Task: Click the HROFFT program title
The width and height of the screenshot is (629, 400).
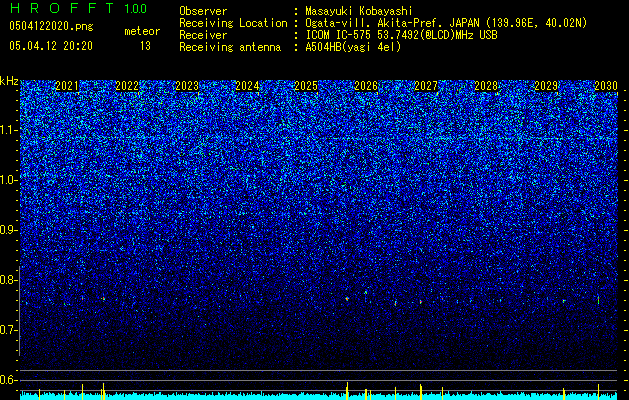Action: click(x=62, y=8)
